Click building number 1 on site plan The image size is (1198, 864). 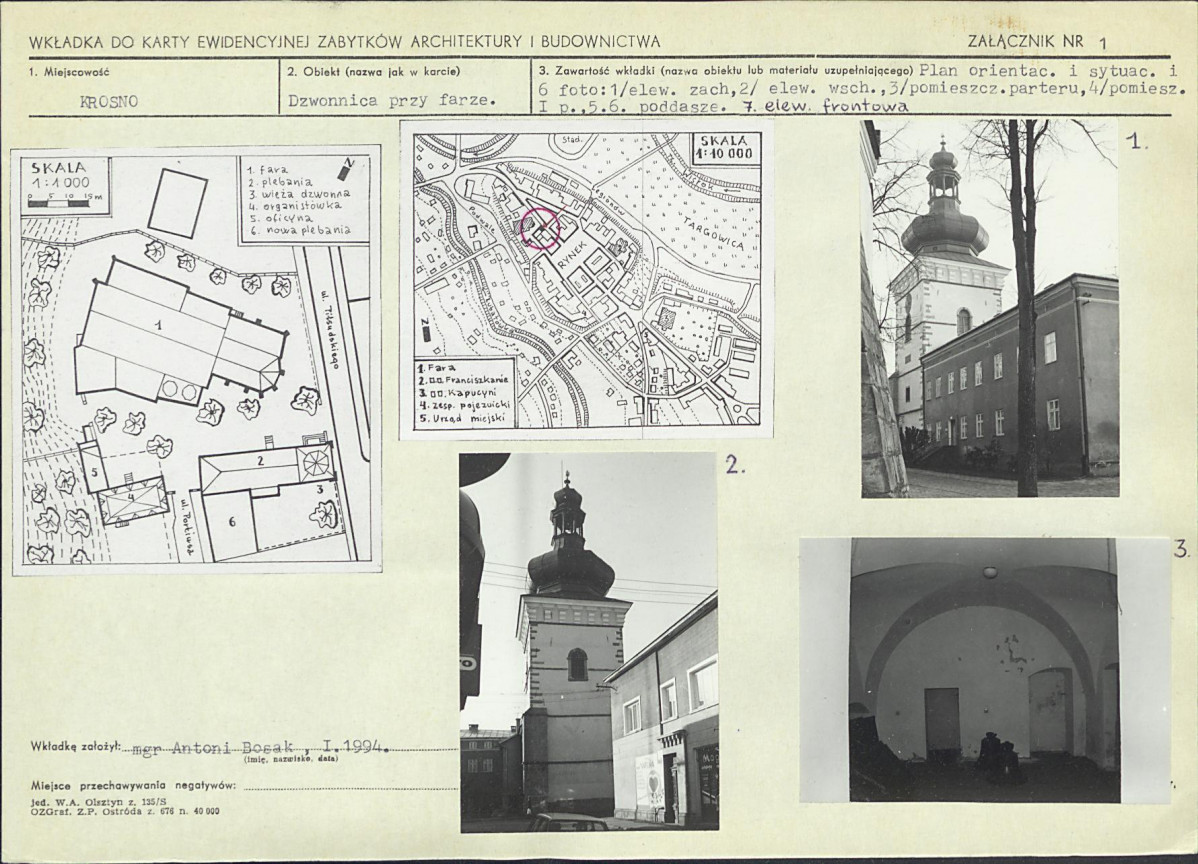click(158, 325)
